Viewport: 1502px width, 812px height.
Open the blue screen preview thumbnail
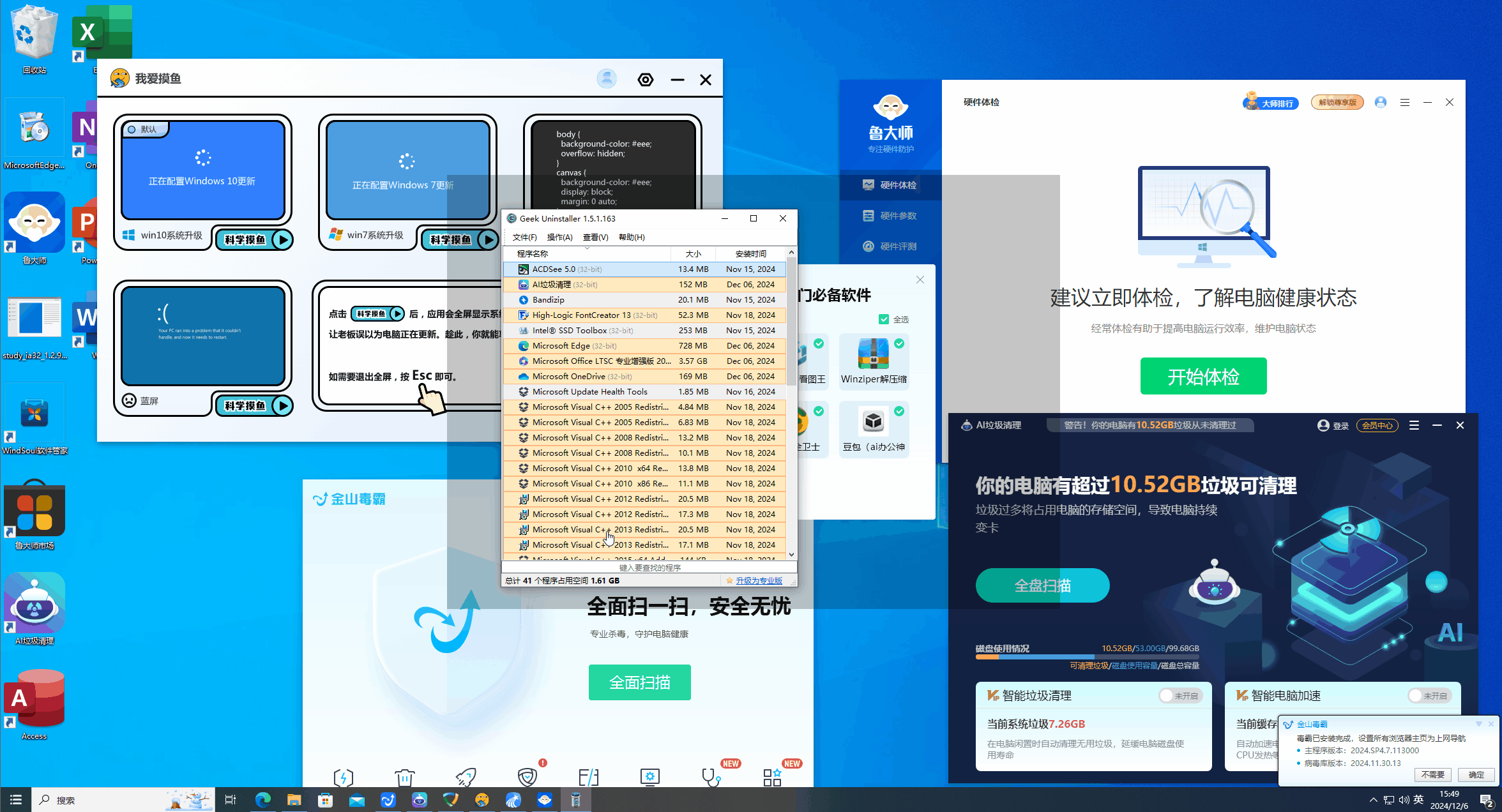pyautogui.click(x=203, y=335)
